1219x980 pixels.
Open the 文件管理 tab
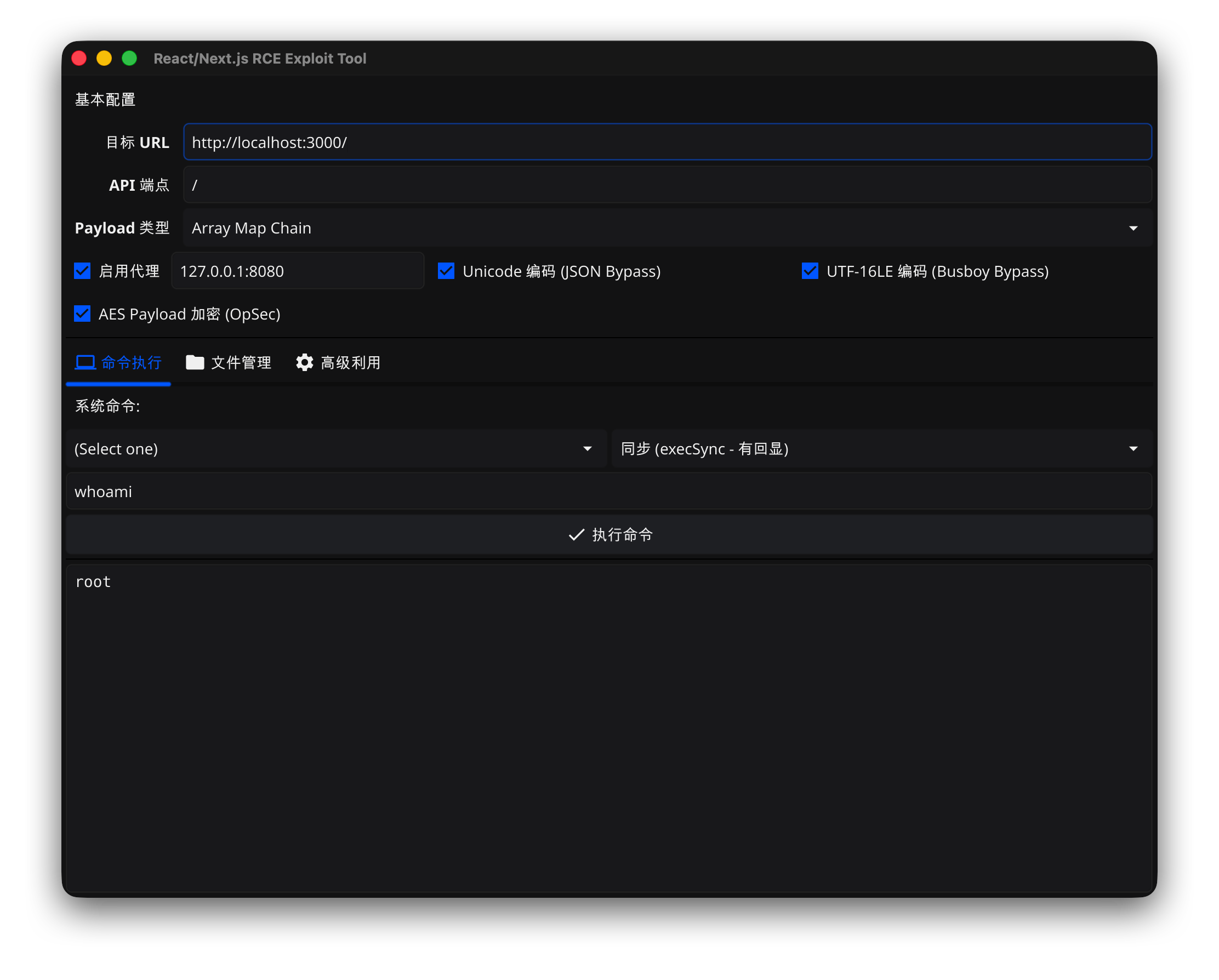[229, 362]
